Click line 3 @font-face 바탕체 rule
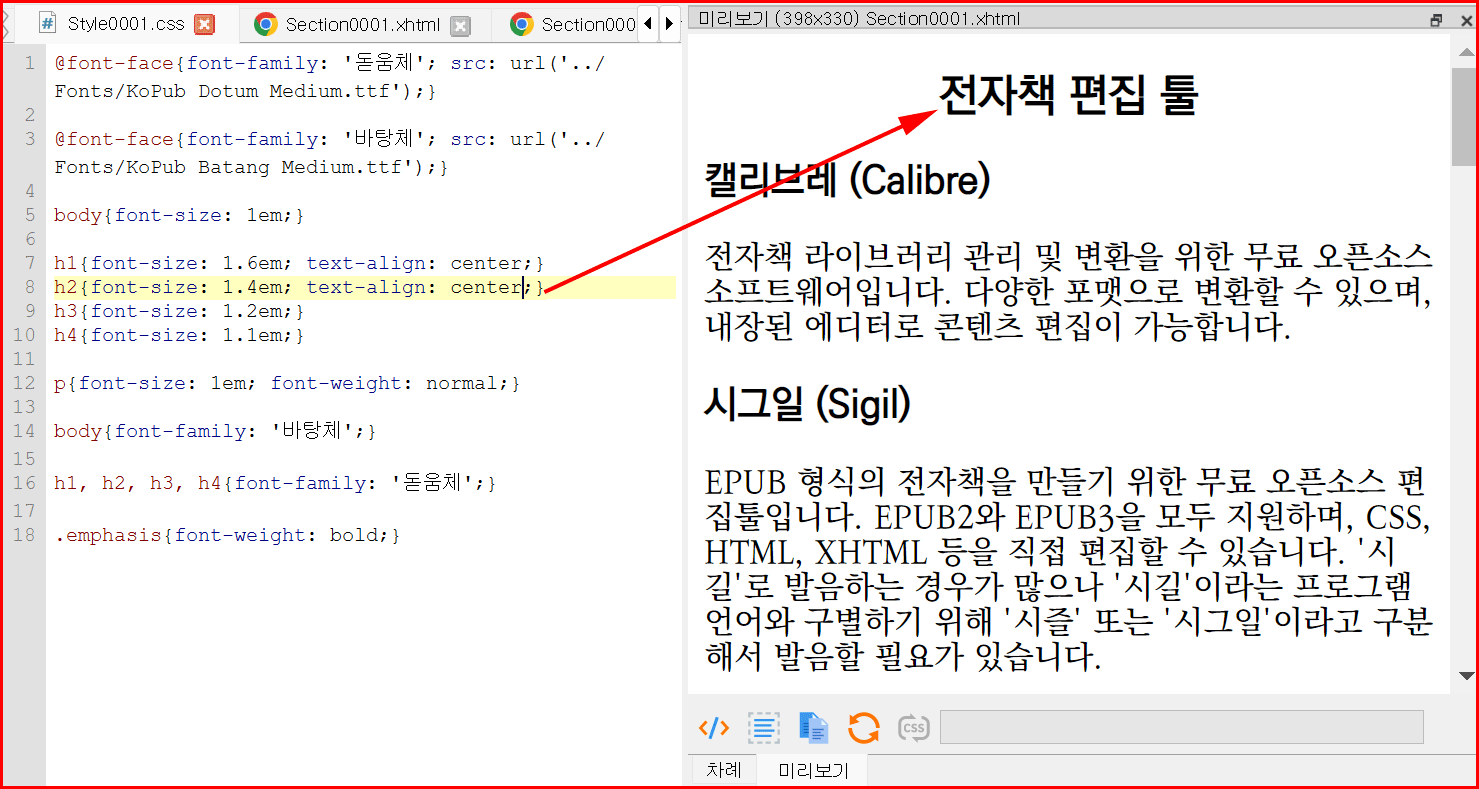Viewport: 1479px width, 789px height. click(x=329, y=153)
